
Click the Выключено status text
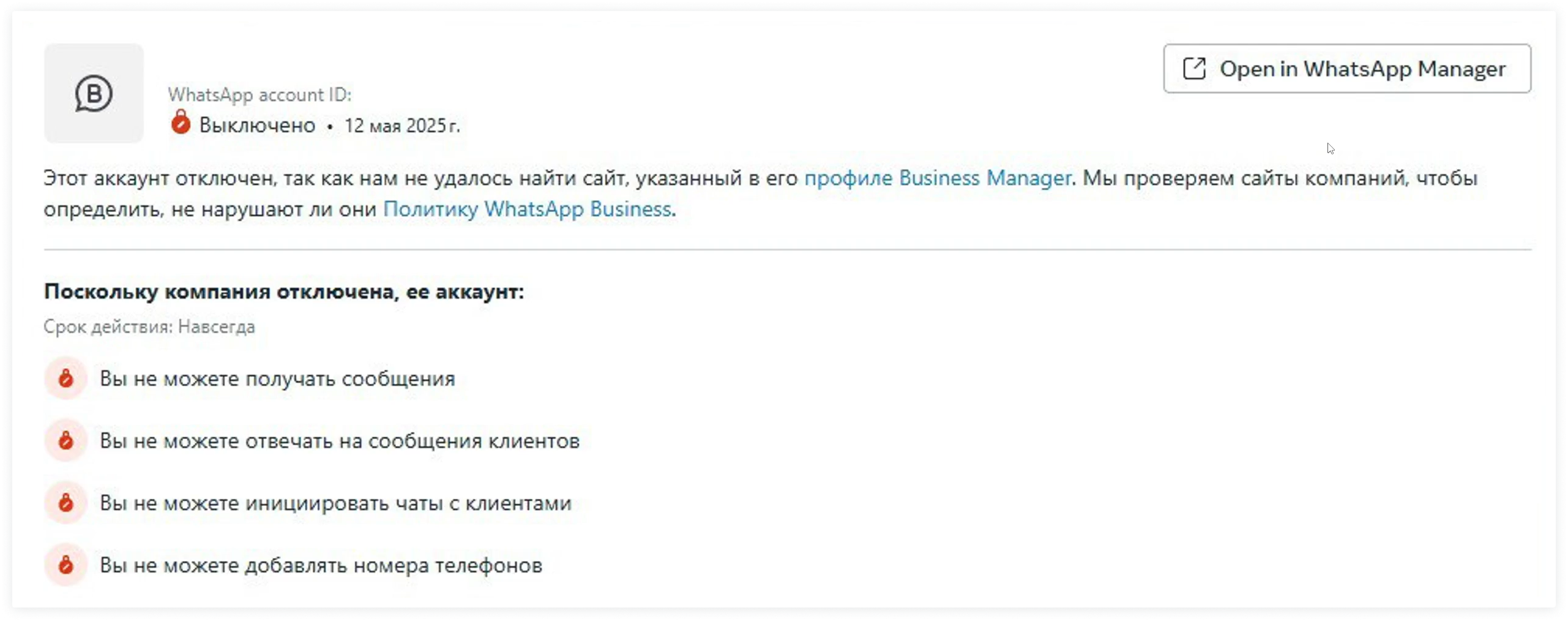(x=257, y=126)
